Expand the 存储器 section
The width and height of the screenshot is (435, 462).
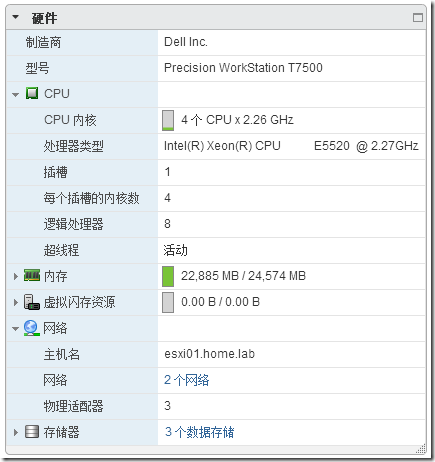[x=16, y=432]
